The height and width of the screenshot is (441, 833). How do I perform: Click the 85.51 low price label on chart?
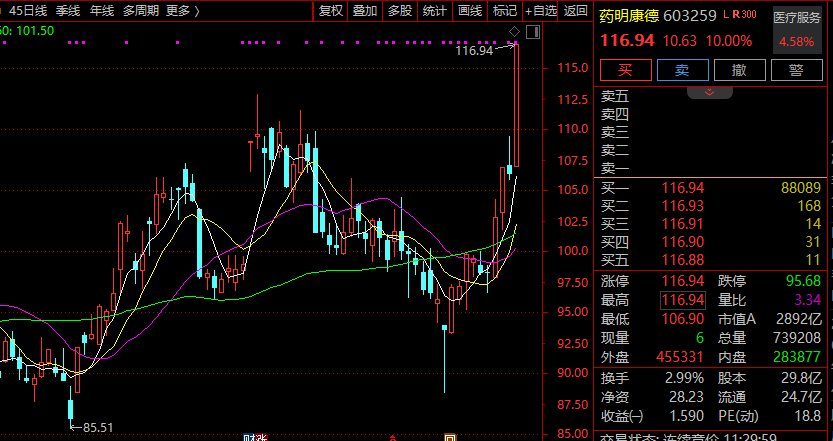click(98, 427)
